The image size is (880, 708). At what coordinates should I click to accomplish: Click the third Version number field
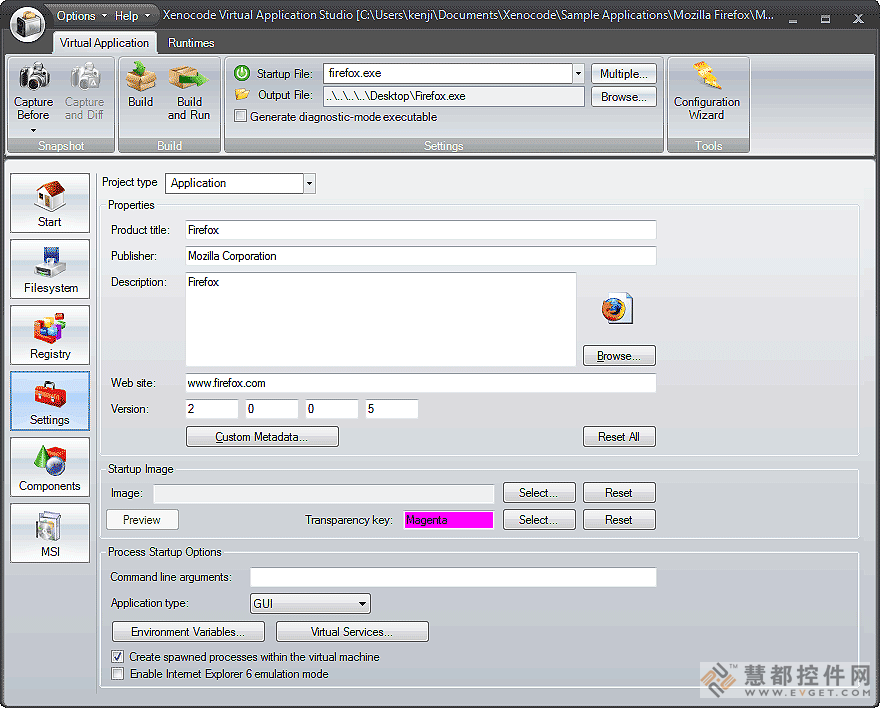coord(332,409)
